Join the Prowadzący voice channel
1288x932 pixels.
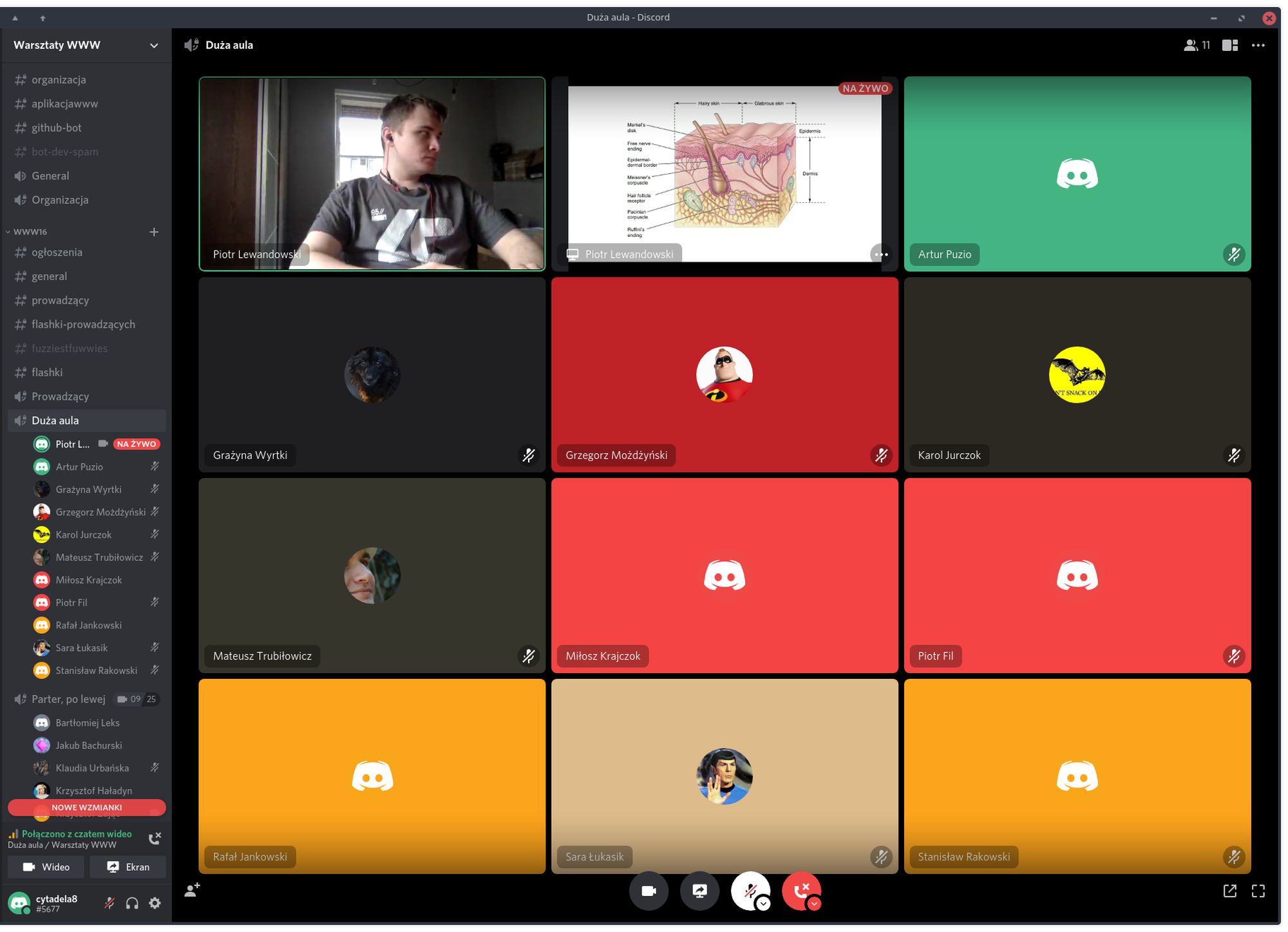coord(87,397)
